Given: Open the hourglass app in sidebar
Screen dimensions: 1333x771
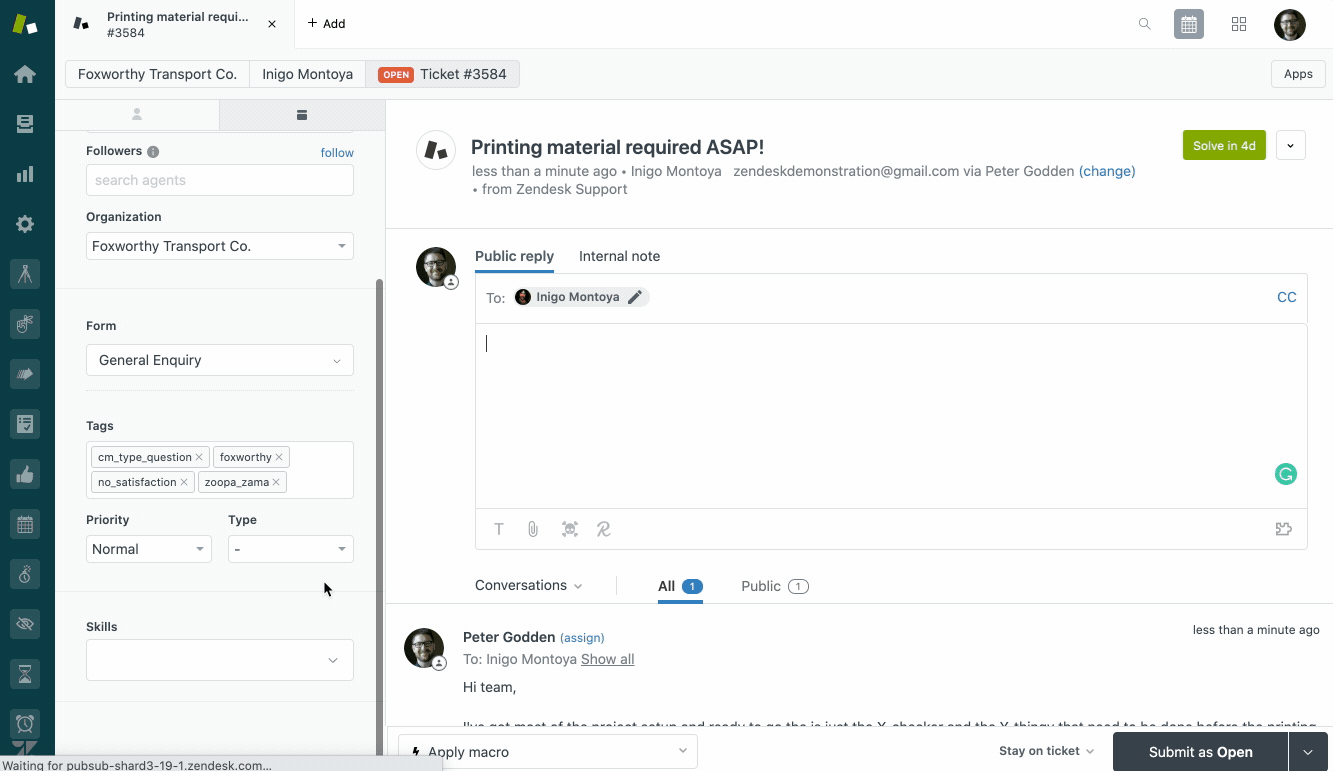Looking at the screenshot, I should click(x=25, y=674).
